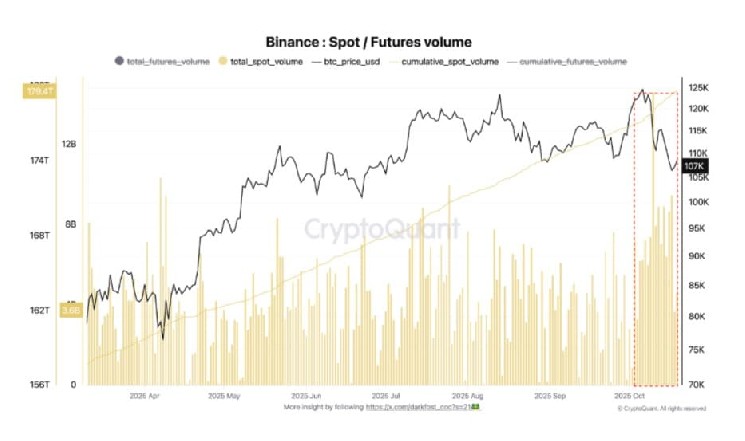Click the 156T tick on left axis
The height and width of the screenshot is (441, 745).
[39, 384]
